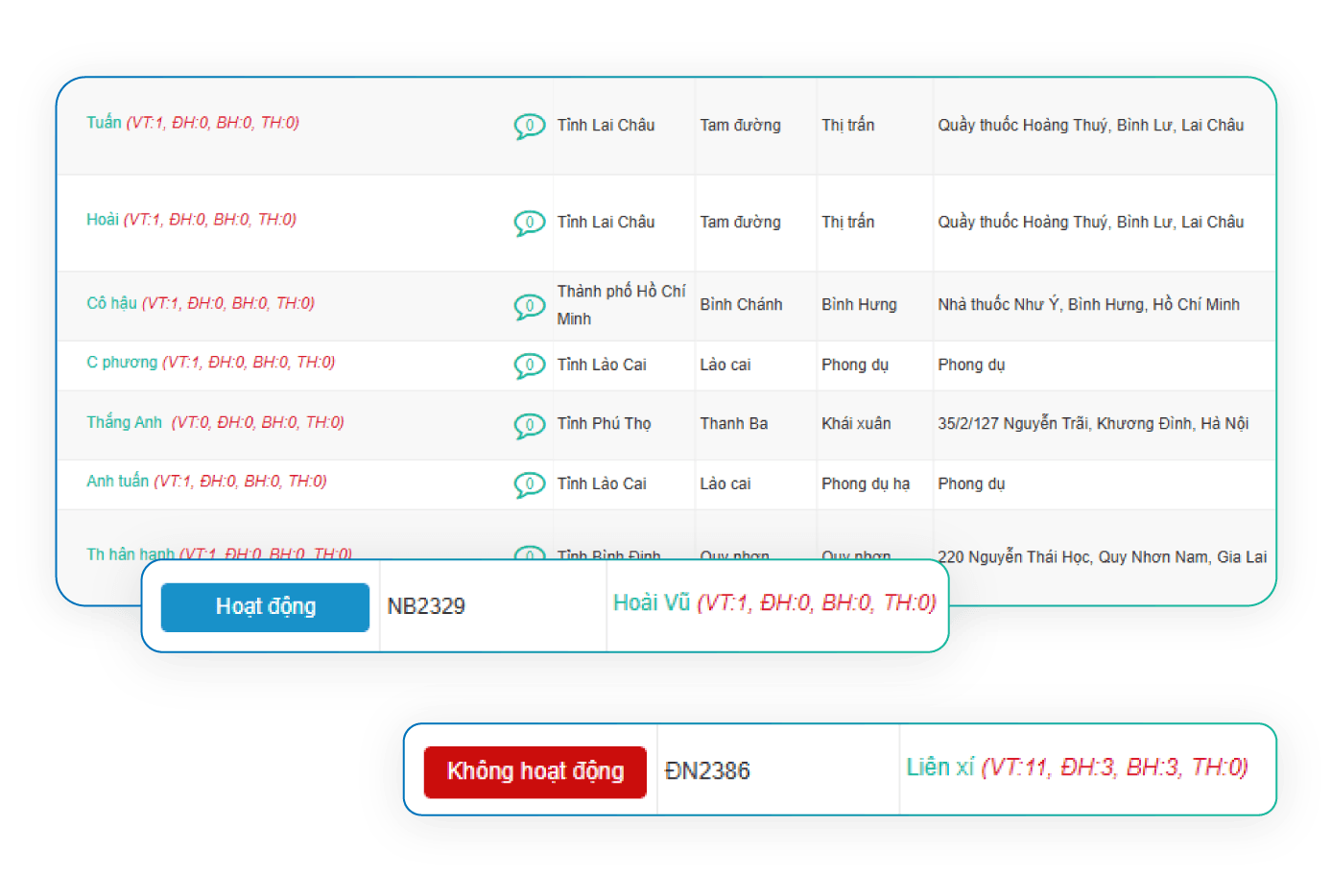This screenshot has width=1331, height=896.
Task: Click the Hoài Vũ name link
Action: tap(652, 602)
